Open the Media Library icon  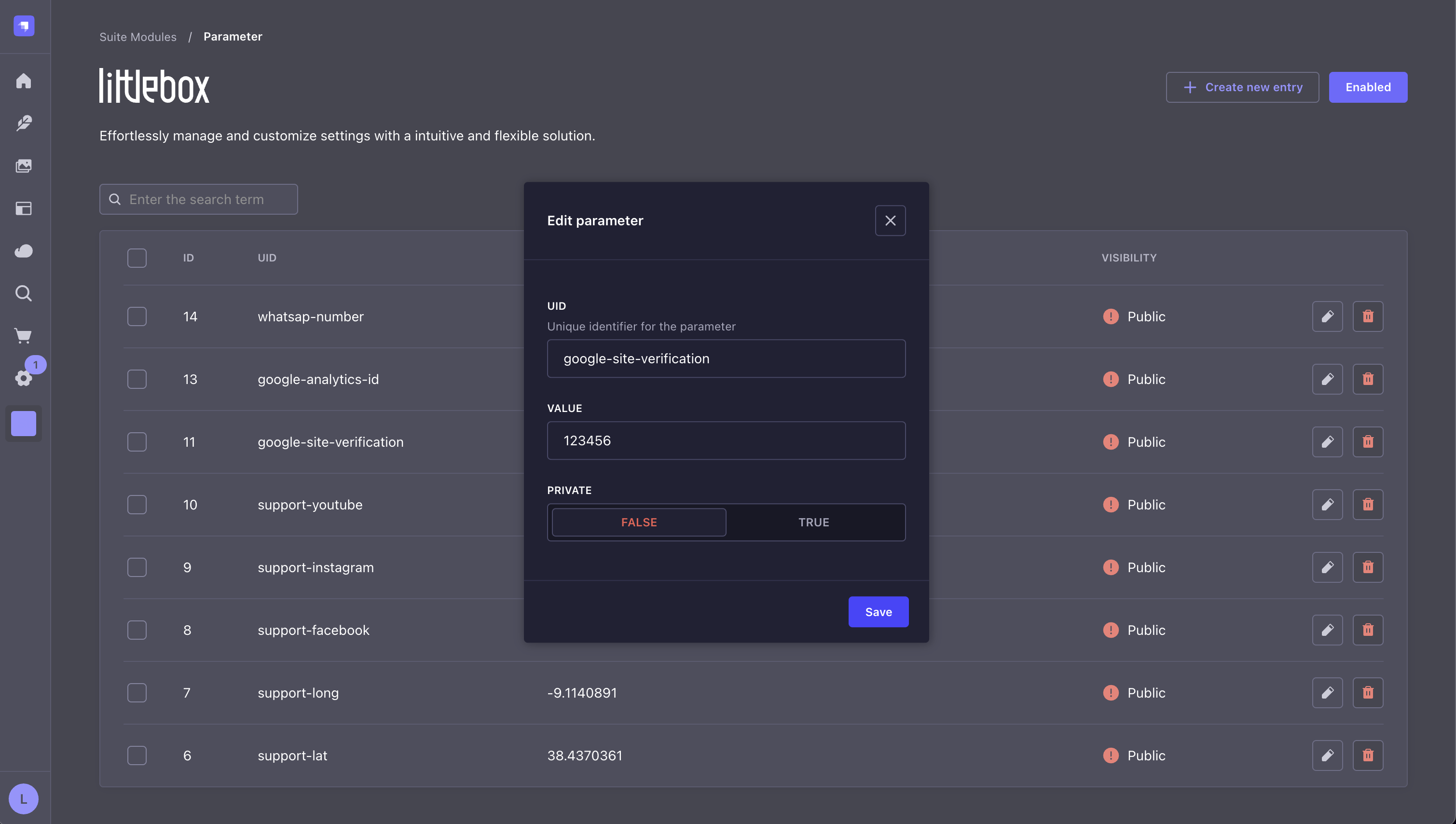coord(23,166)
